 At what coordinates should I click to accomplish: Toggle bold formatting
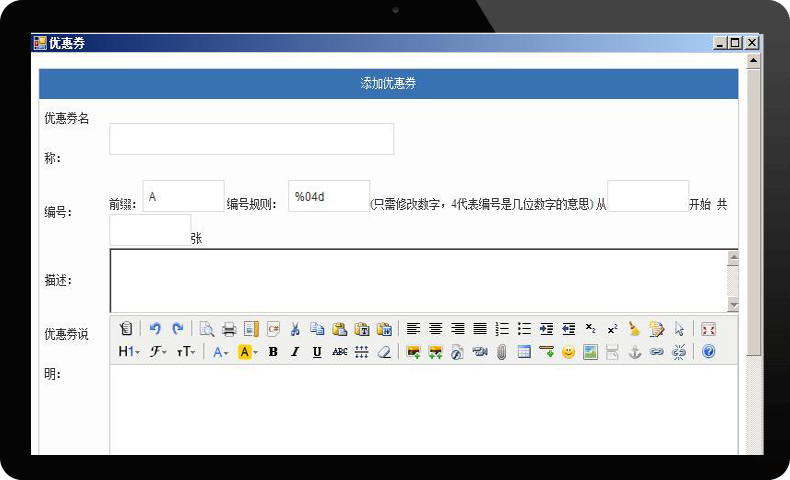click(273, 352)
